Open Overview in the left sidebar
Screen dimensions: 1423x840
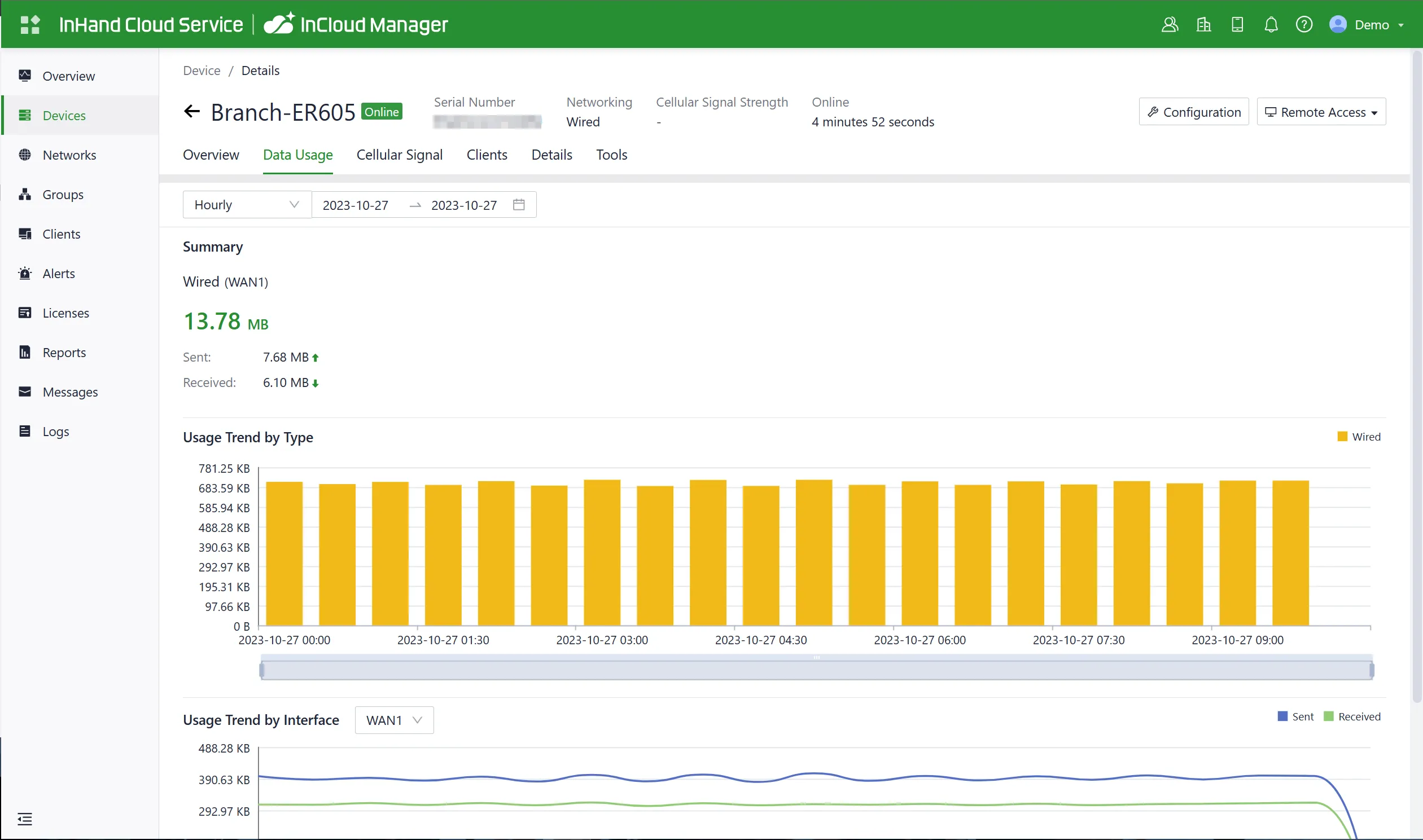(x=79, y=76)
